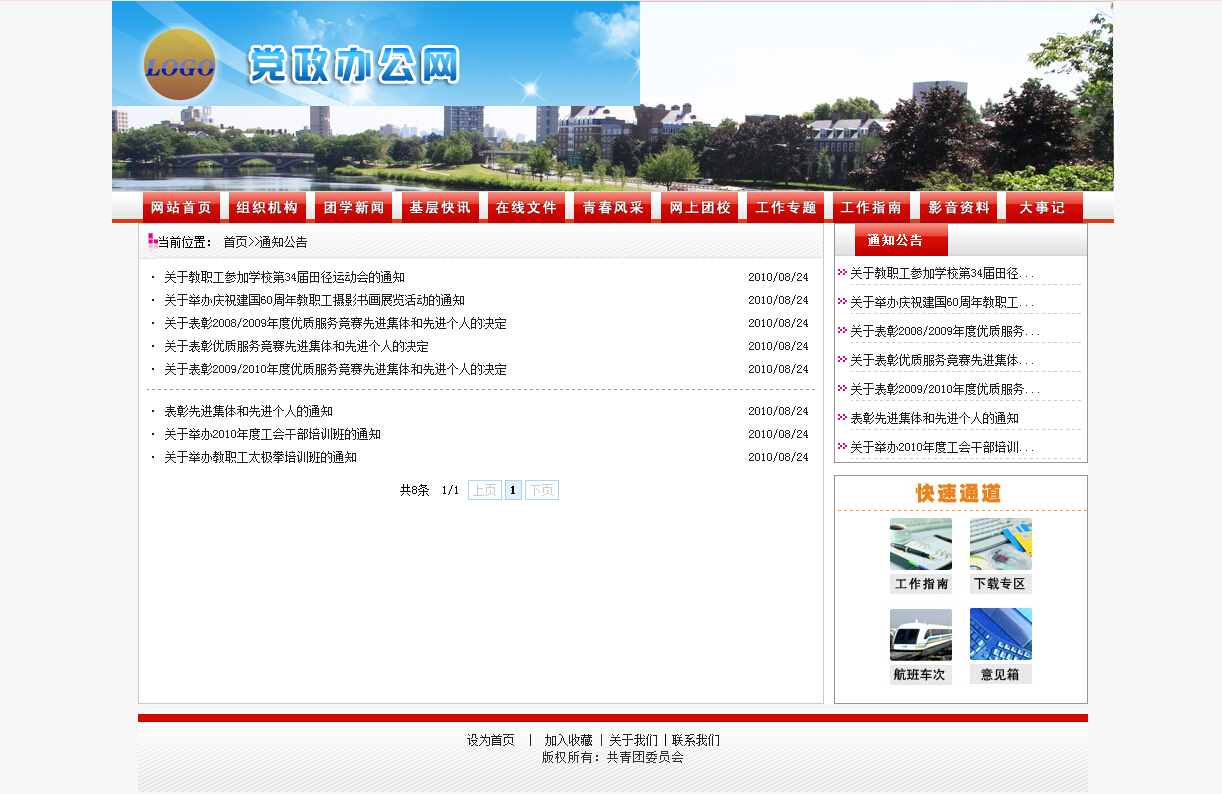Open sidebar notice 关于举办2010年度工会干部培训...
Screen dimensions: 1222x794
942,447
